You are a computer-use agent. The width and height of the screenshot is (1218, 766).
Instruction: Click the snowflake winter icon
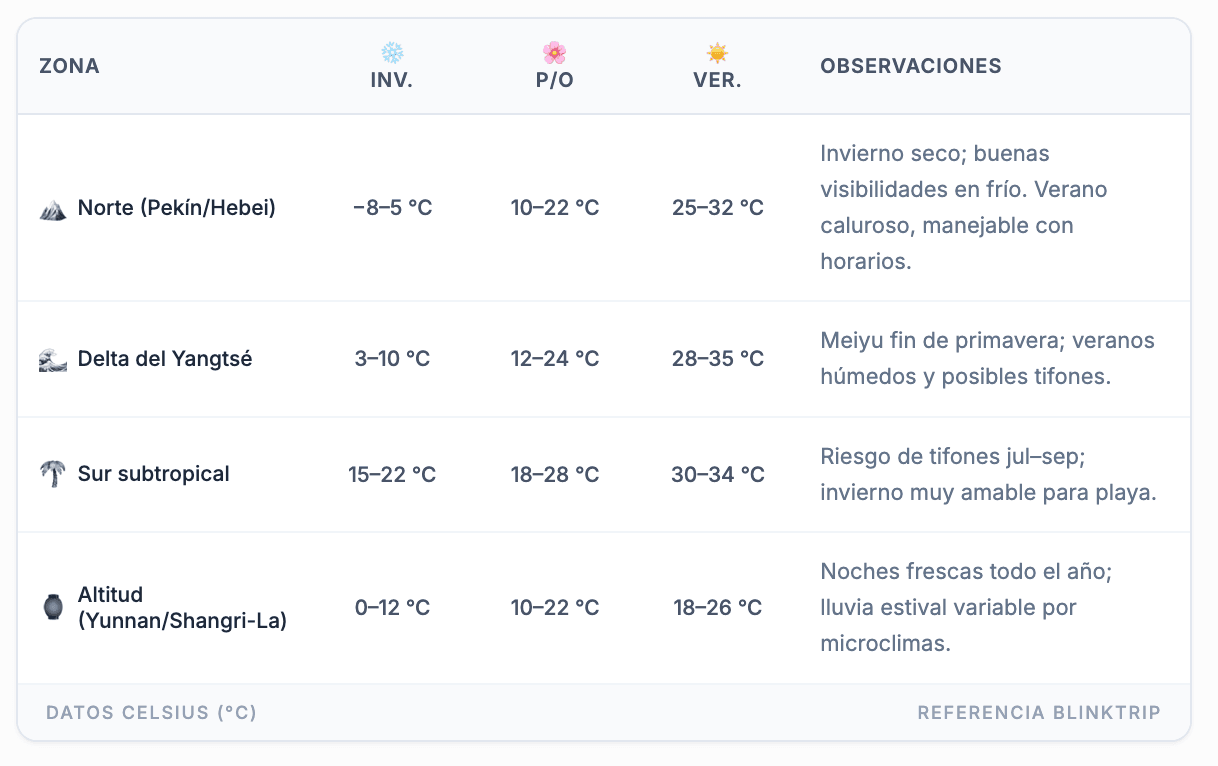[x=392, y=53]
